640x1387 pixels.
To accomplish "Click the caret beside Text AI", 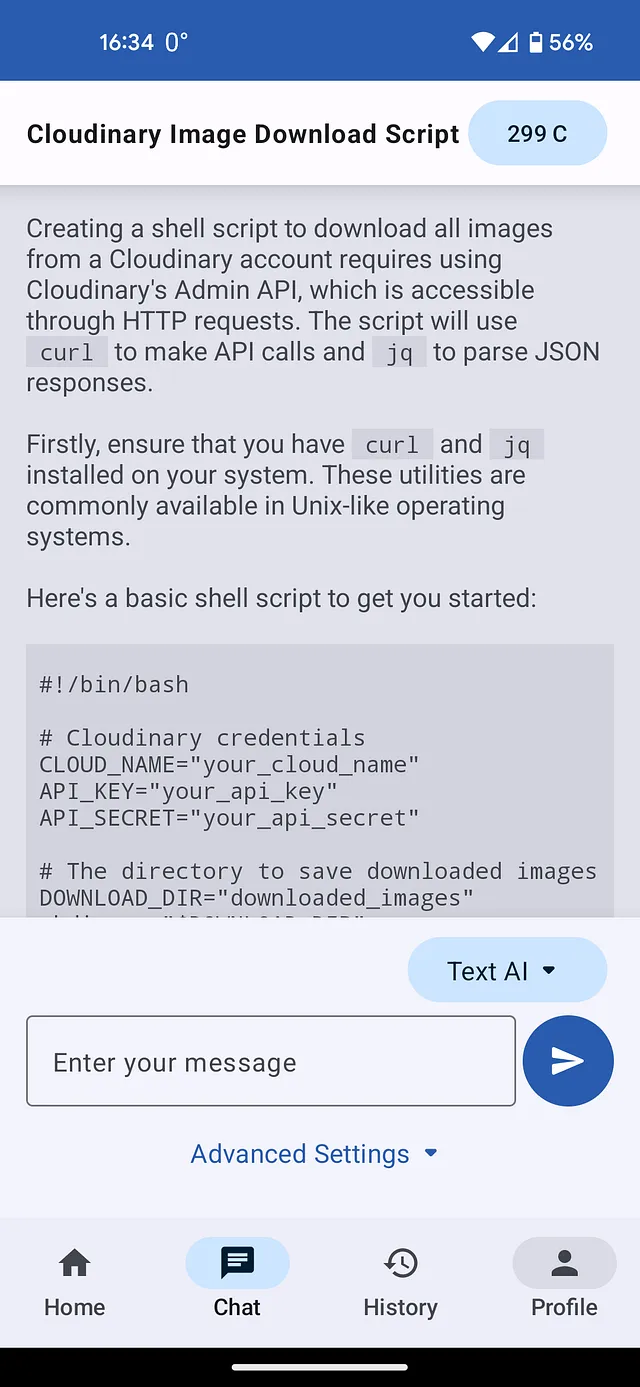I will pos(548,970).
